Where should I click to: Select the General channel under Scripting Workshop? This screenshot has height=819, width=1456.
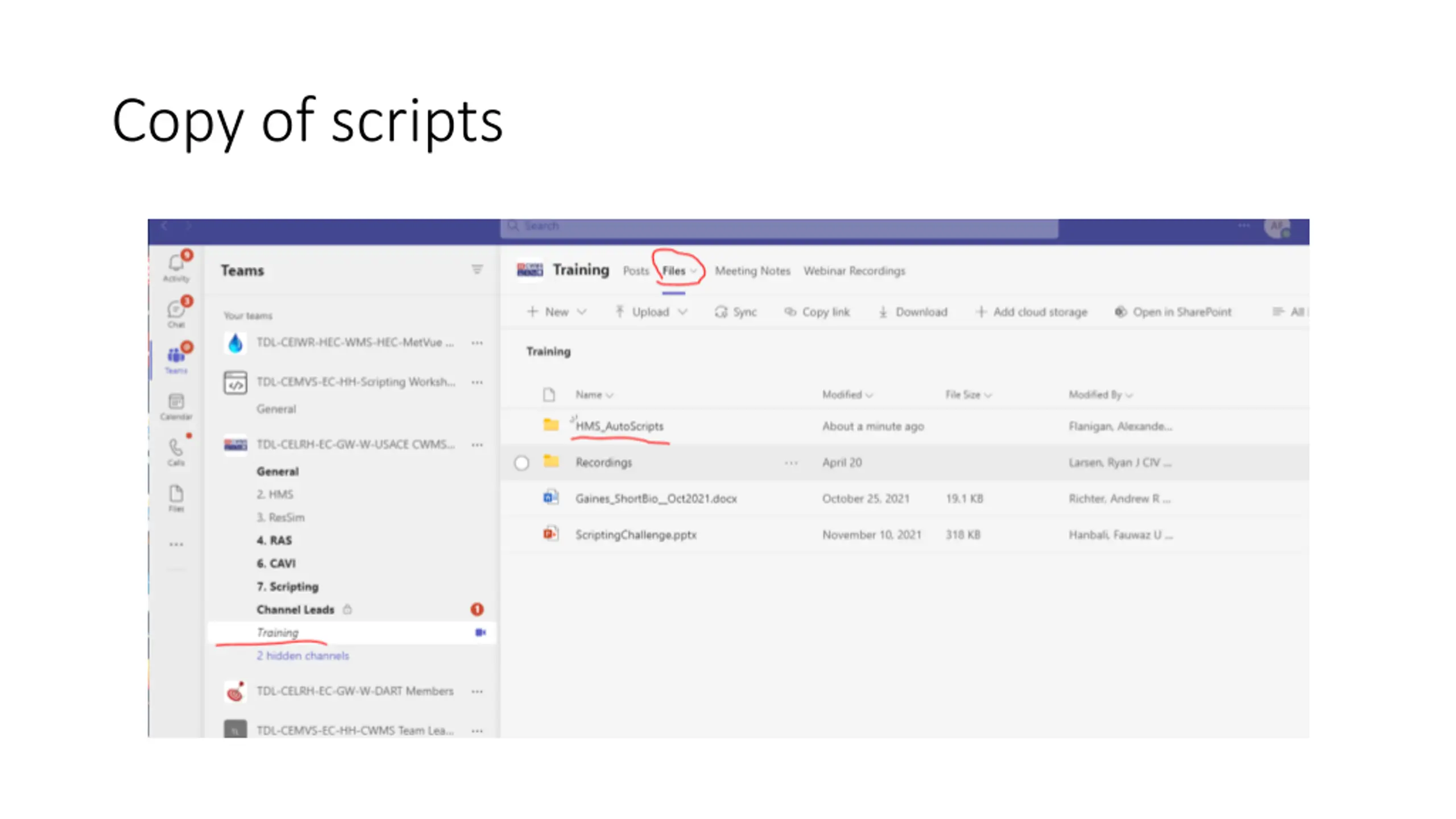click(x=276, y=409)
